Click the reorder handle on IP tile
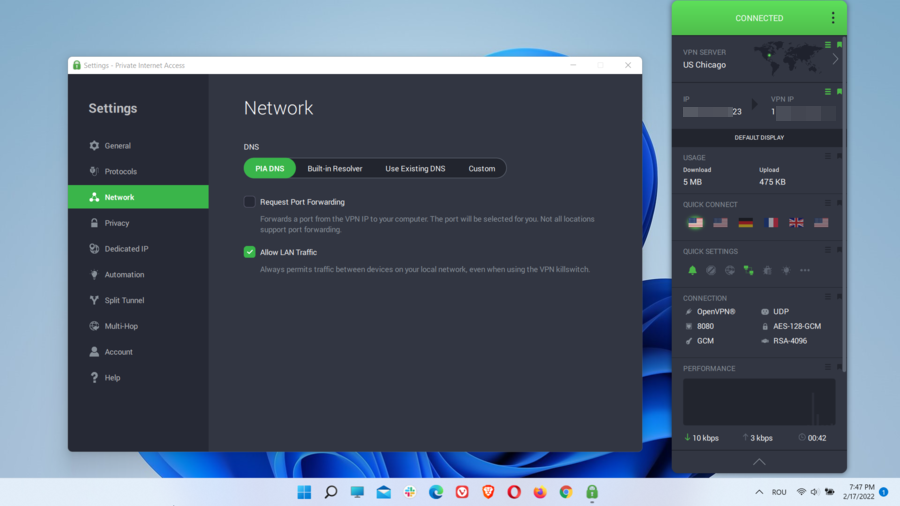The image size is (900, 506). 828,92
